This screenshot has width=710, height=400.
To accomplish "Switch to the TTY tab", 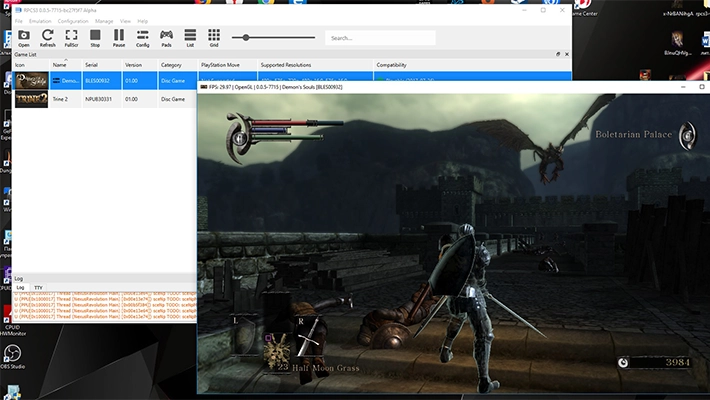I will tap(38, 287).
